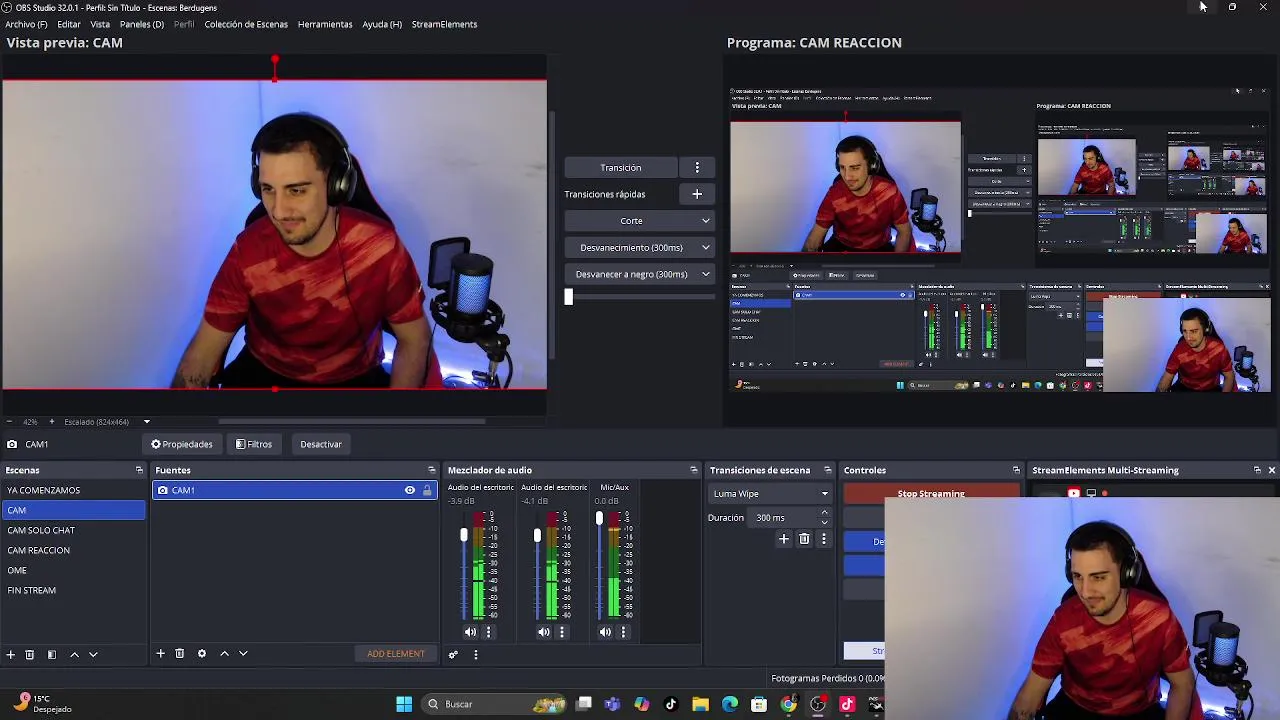
Task: Mute the second Audio del escritorio channel
Action: pos(544,632)
